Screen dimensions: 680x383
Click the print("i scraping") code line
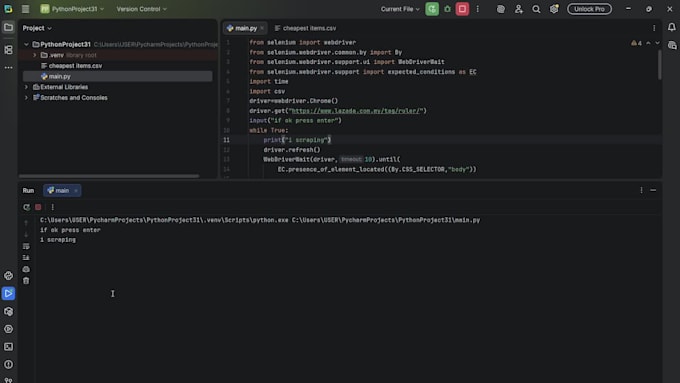coord(297,140)
